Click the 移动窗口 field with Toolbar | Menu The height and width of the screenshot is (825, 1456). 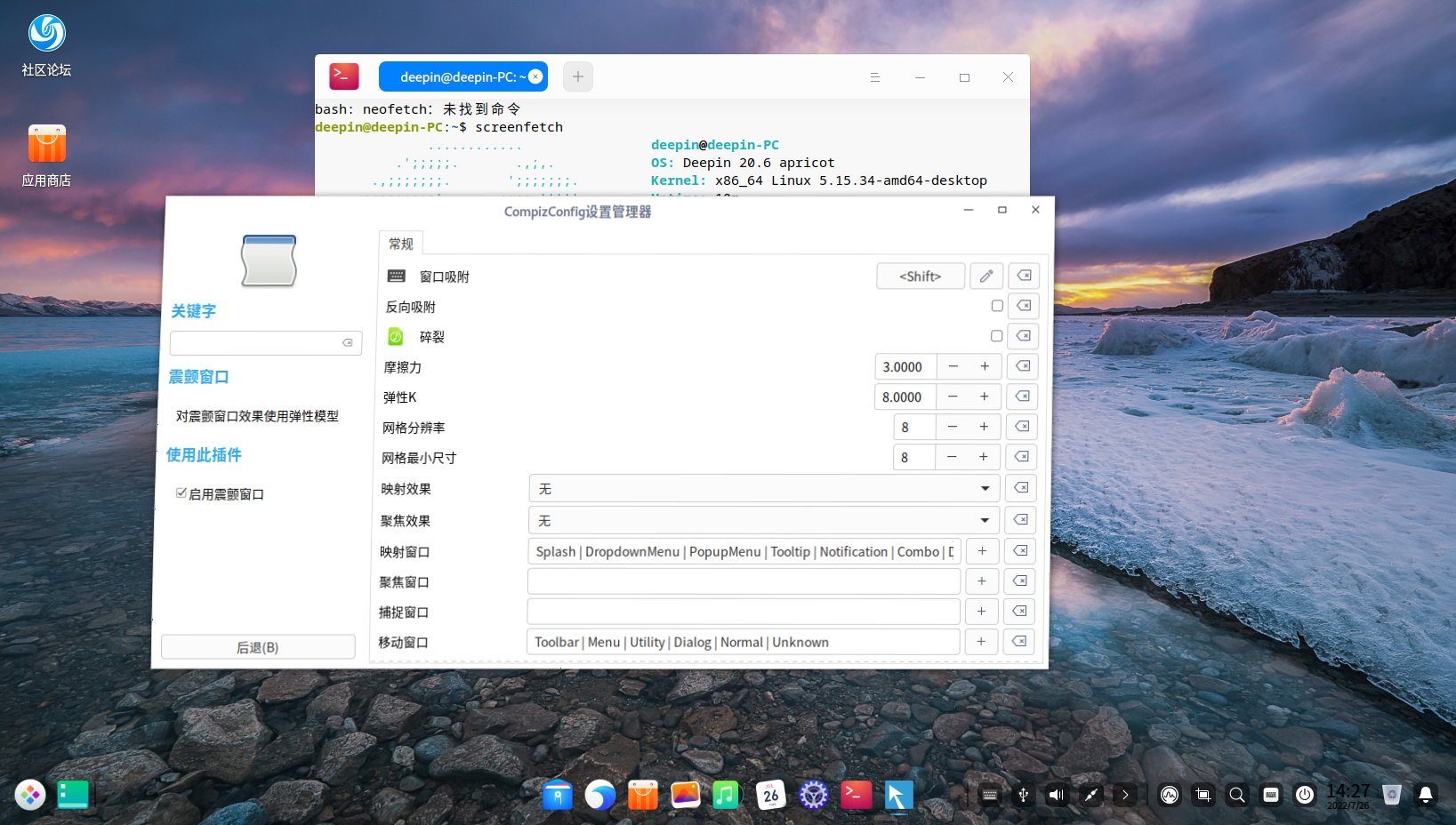tap(744, 642)
